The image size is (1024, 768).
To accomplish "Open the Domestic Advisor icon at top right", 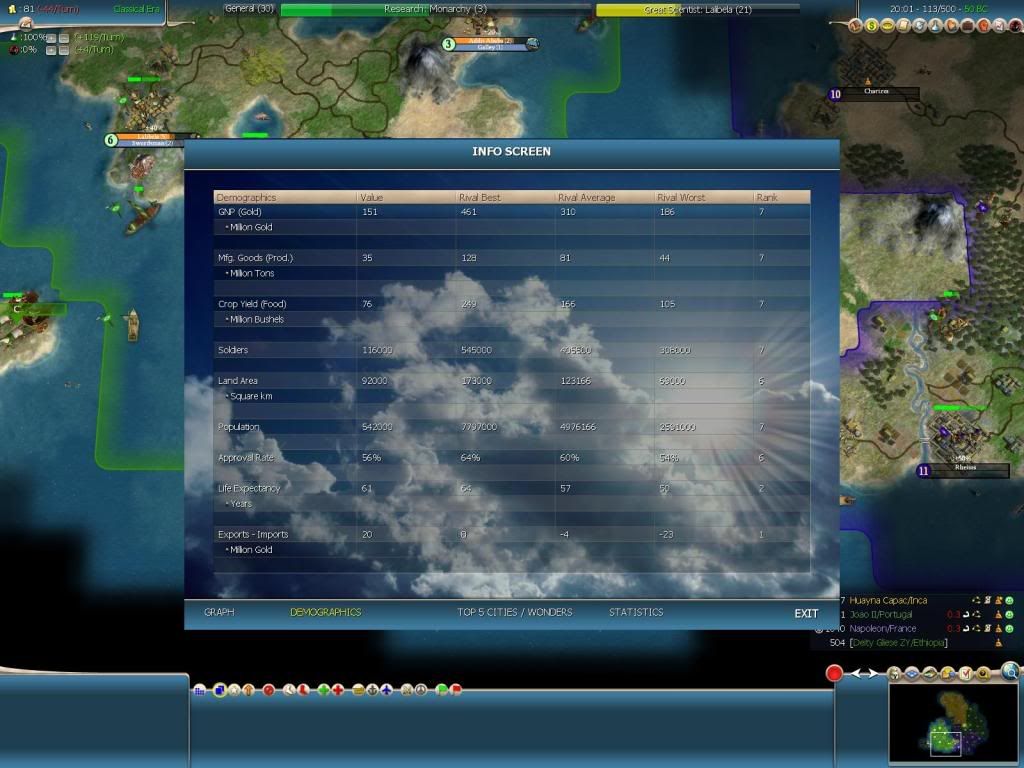I will [x=855, y=25].
